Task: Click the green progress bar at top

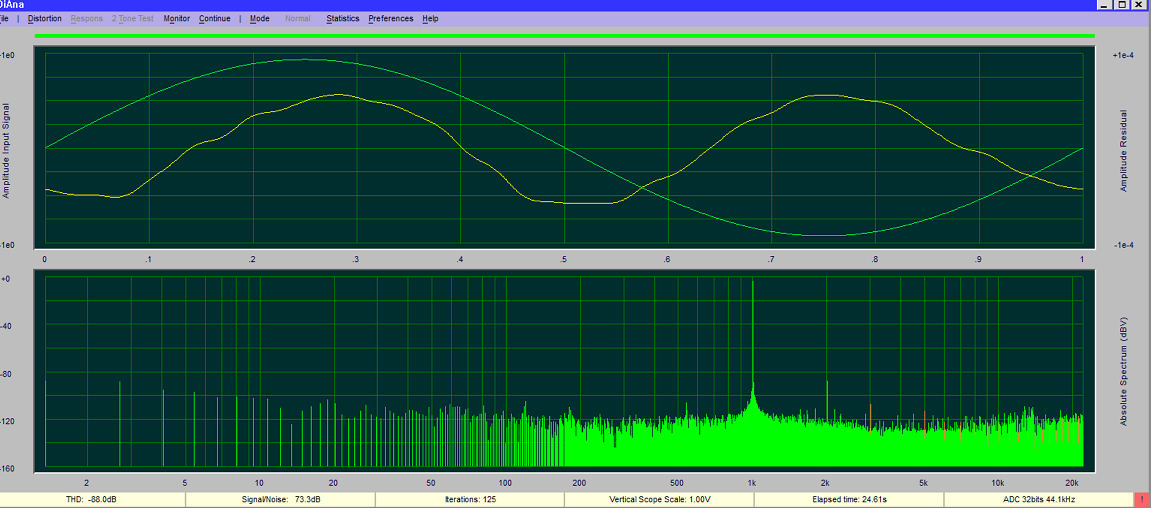Action: click(x=564, y=35)
